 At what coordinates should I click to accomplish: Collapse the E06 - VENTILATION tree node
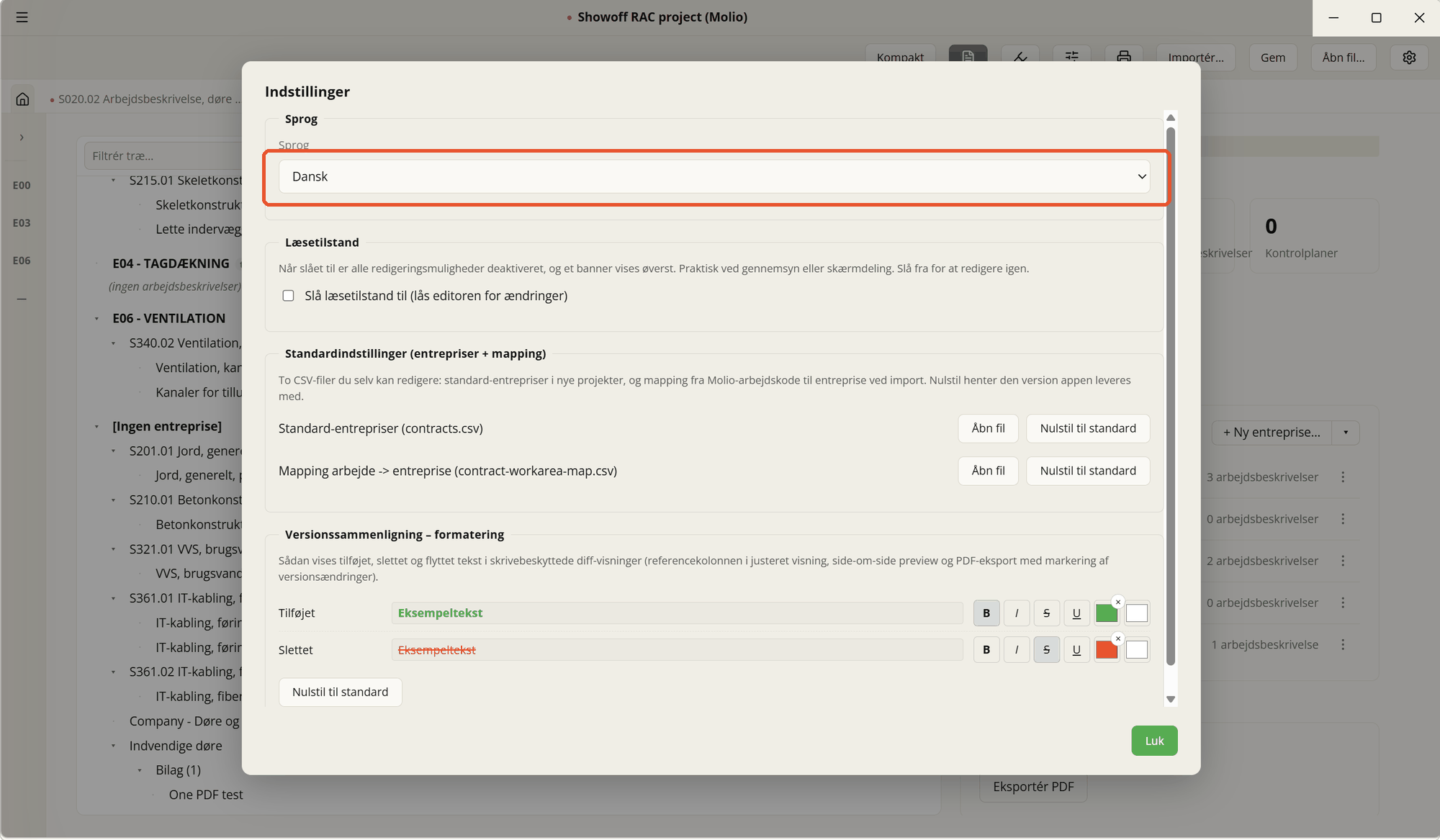(96, 319)
